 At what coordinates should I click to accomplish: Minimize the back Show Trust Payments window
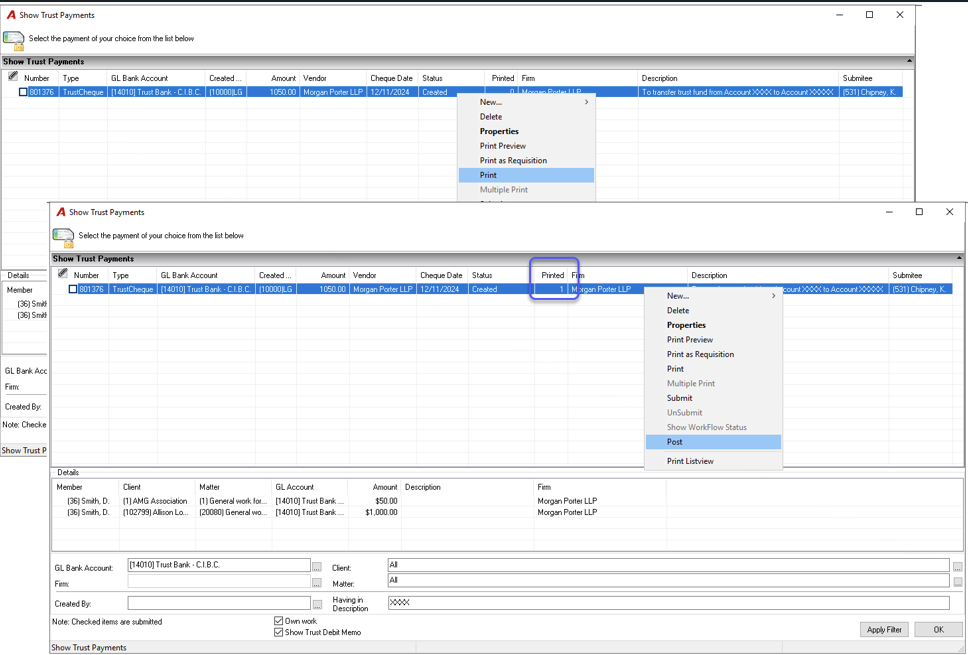840,15
